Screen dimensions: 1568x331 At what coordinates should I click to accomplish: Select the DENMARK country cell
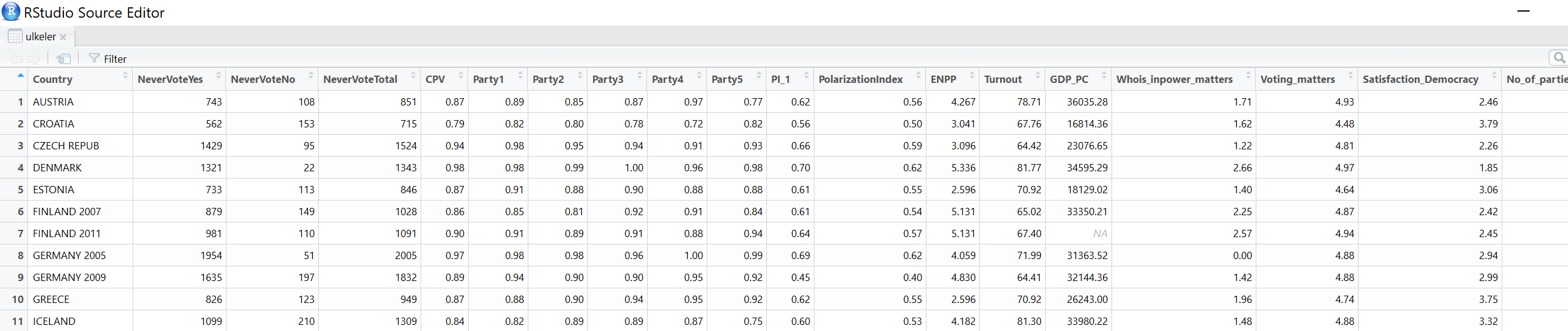coord(57,168)
